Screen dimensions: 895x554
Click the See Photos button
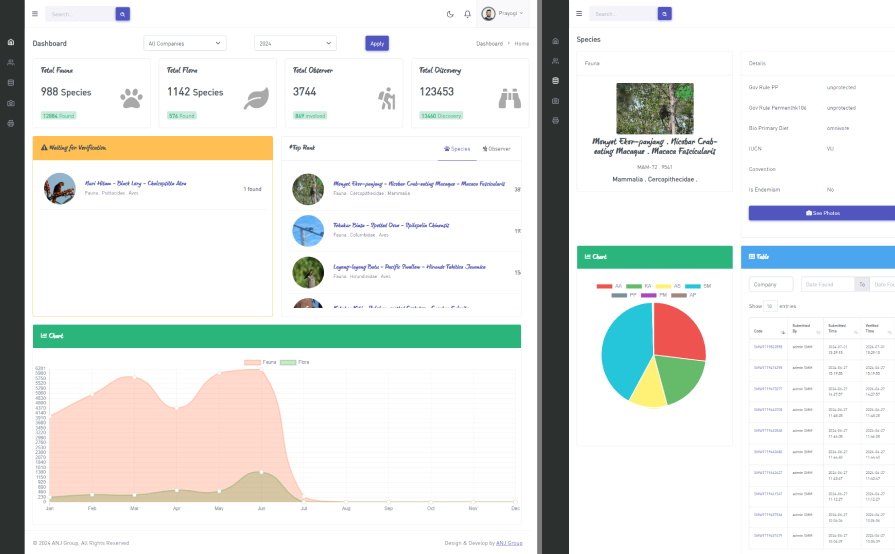824,213
